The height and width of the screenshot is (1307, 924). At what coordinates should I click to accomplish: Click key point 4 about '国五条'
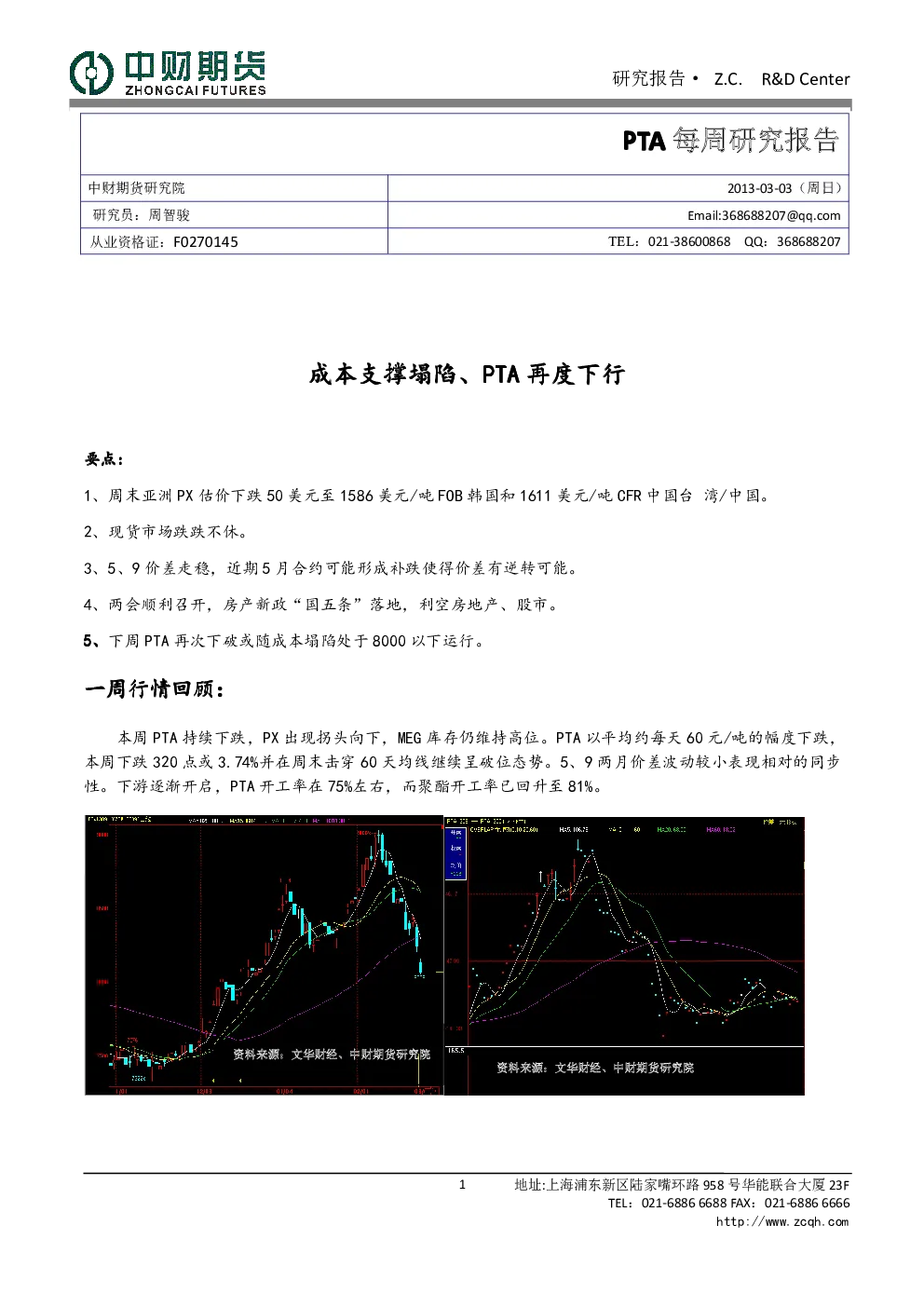(x=323, y=605)
